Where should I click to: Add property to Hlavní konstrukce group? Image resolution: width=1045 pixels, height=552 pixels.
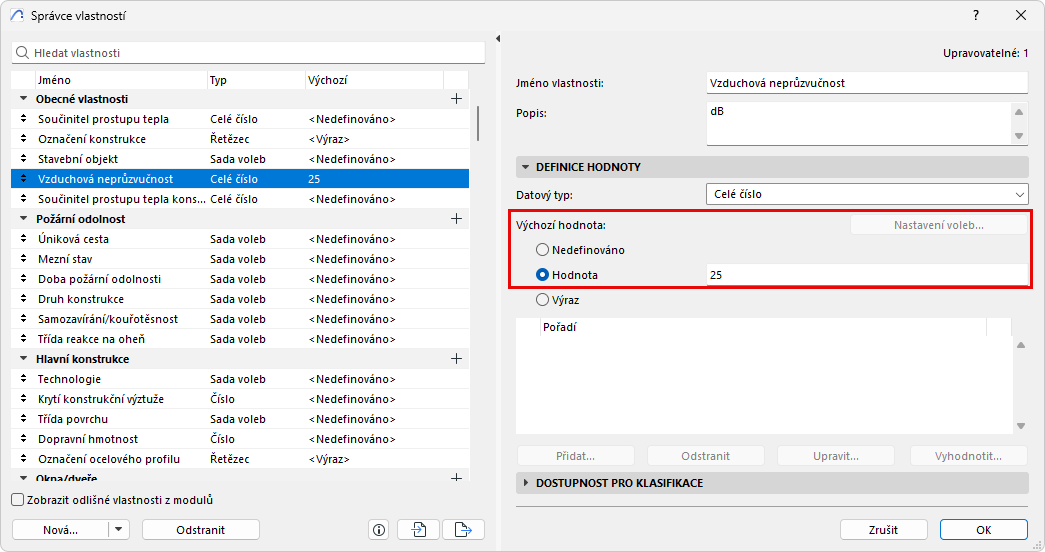456,359
